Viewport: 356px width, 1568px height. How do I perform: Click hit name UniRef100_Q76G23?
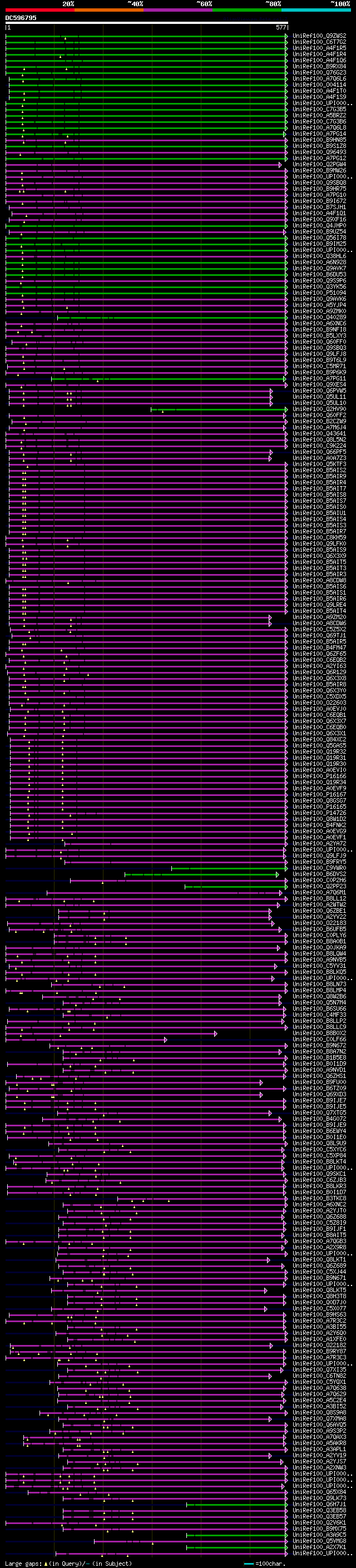[x=319, y=72]
